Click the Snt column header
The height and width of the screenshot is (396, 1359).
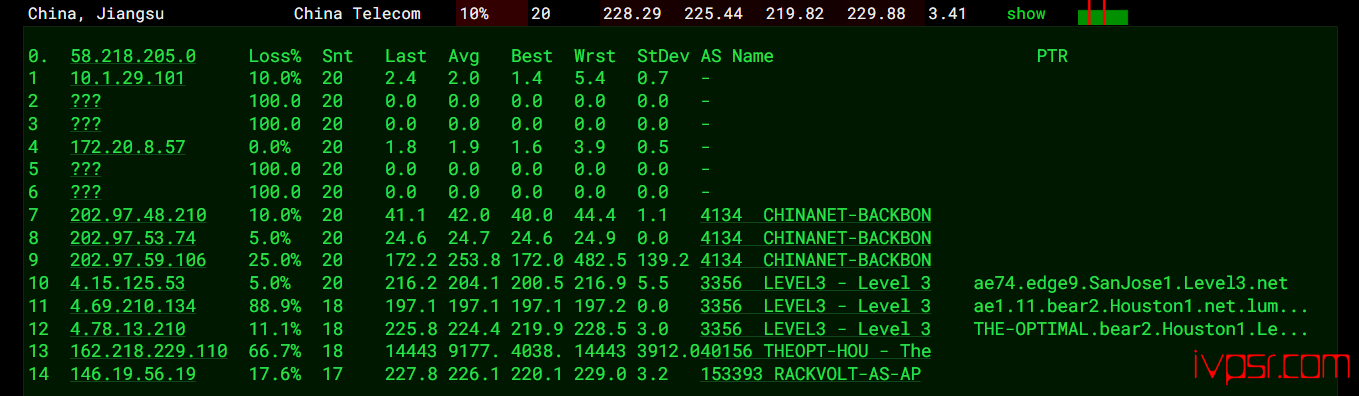[x=338, y=56]
